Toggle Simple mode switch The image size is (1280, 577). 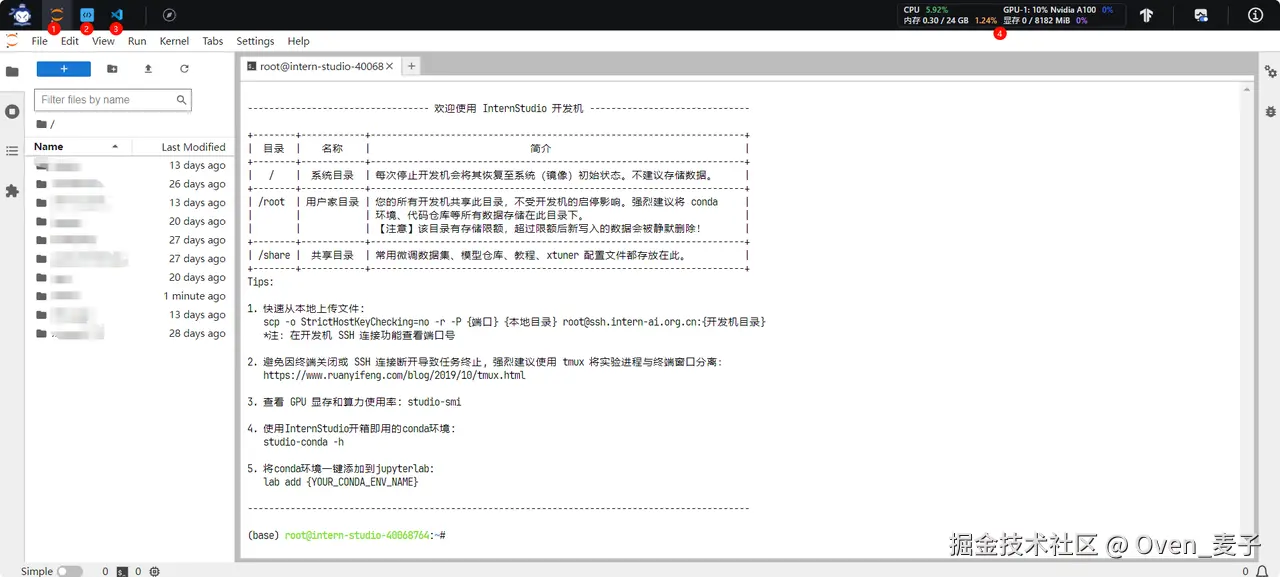[x=69, y=571]
